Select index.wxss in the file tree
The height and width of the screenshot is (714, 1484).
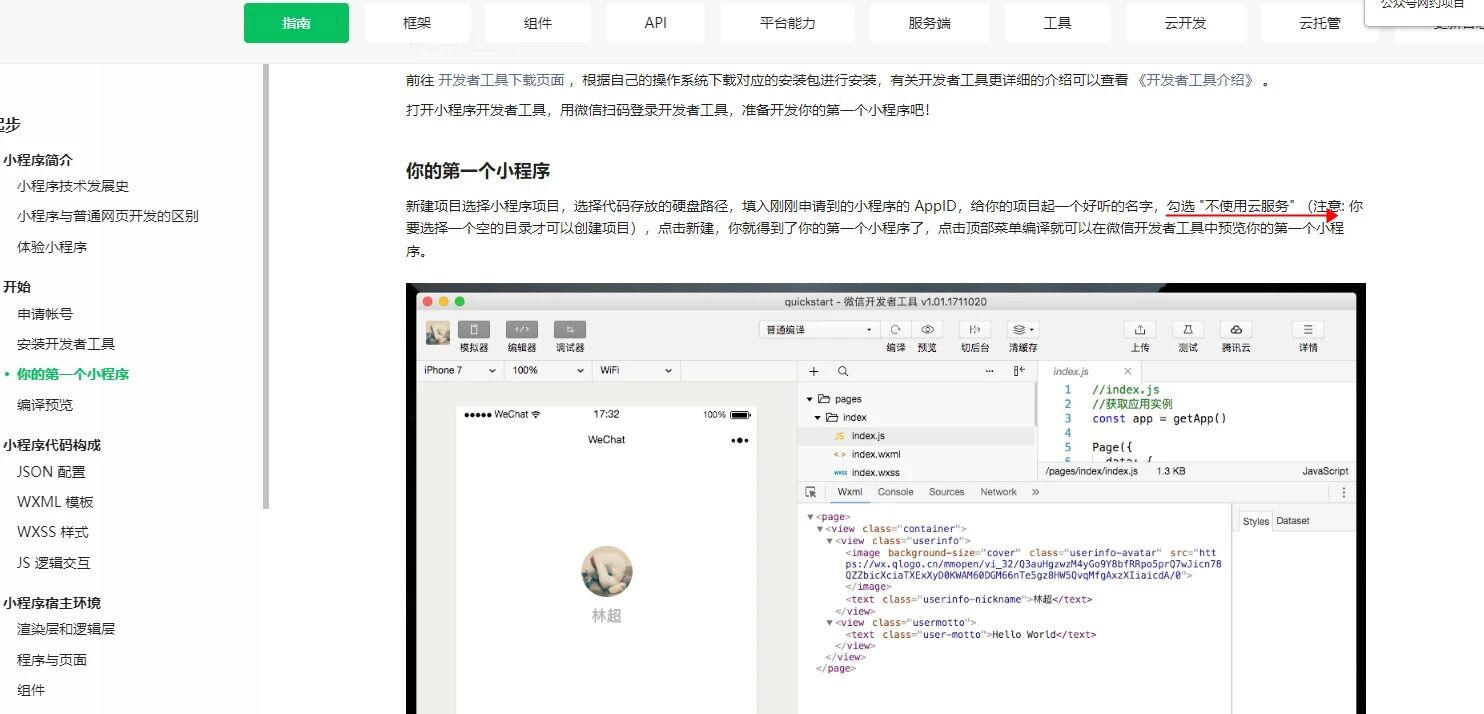[875, 472]
